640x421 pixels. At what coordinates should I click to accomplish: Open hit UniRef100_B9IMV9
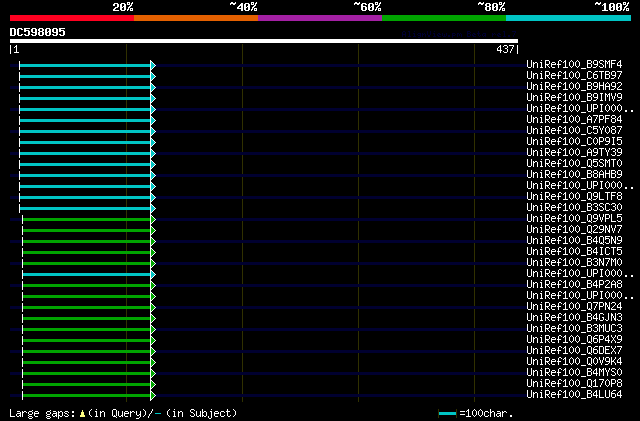pos(574,98)
